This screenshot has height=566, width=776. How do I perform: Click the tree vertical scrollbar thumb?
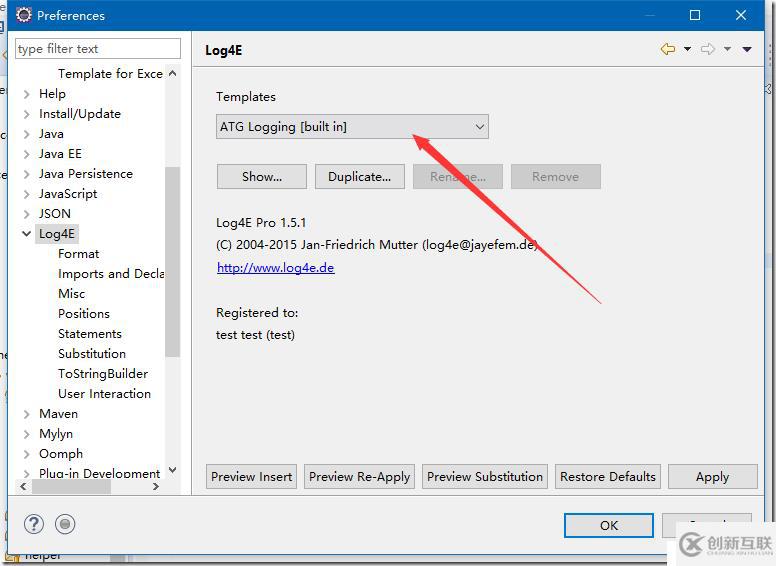coord(172,262)
